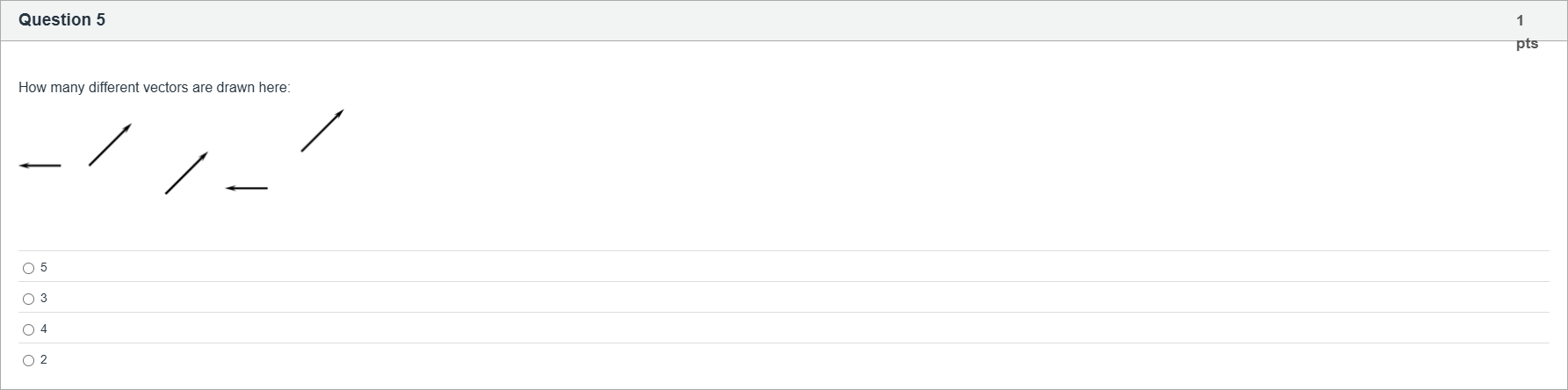Select the radio button for answer 5
This screenshot has height=390, width=1568.
pyautogui.click(x=28, y=269)
